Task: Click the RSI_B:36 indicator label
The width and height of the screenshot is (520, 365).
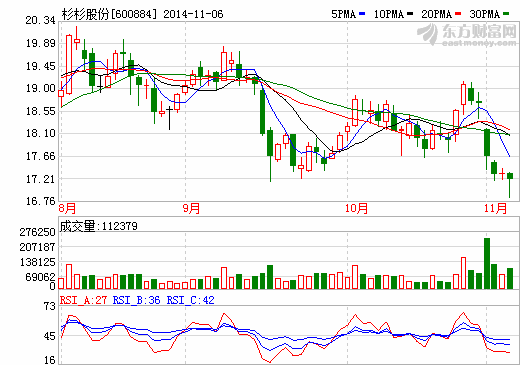Action: click(x=136, y=300)
